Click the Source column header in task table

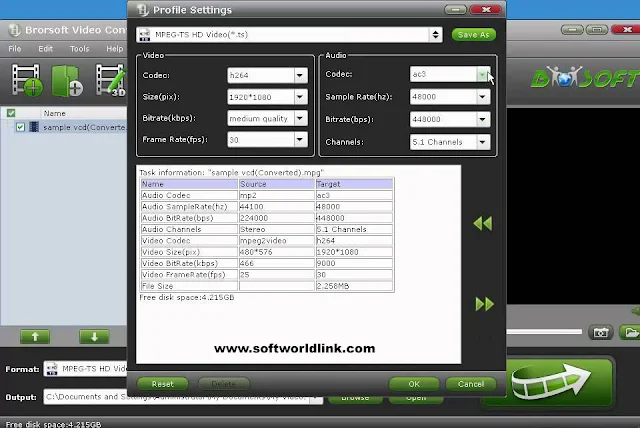pyautogui.click(x=276, y=184)
